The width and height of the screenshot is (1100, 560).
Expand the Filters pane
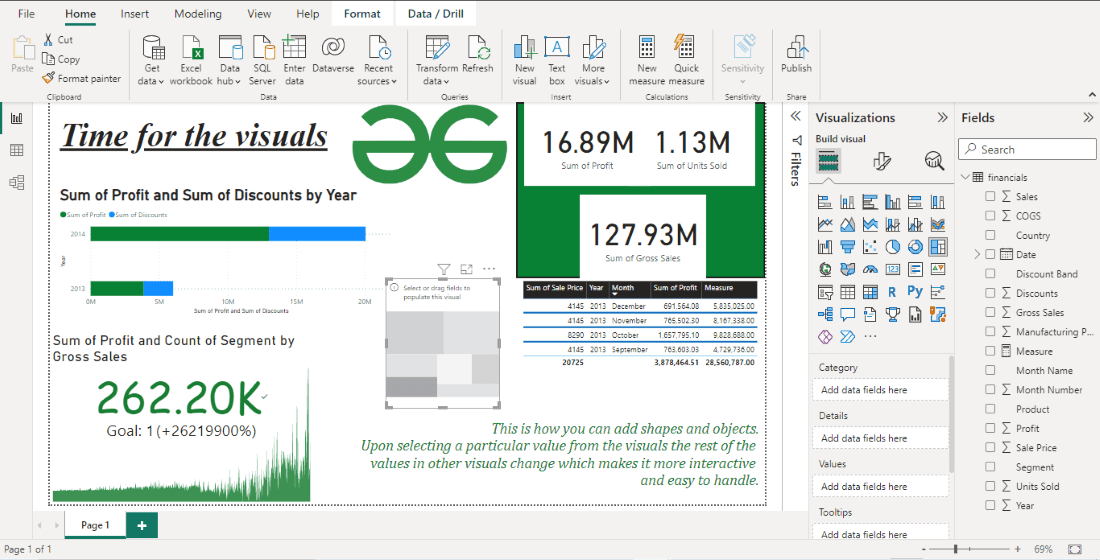(x=796, y=116)
